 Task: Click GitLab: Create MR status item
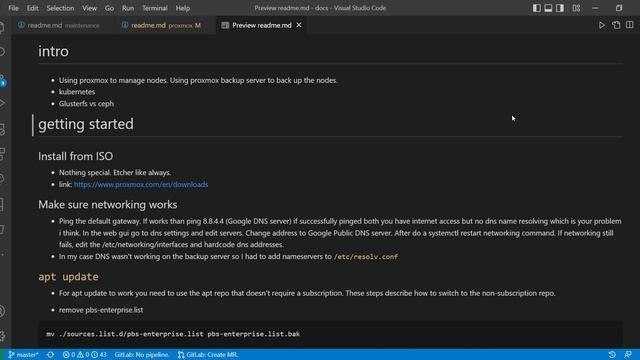(x=207, y=355)
